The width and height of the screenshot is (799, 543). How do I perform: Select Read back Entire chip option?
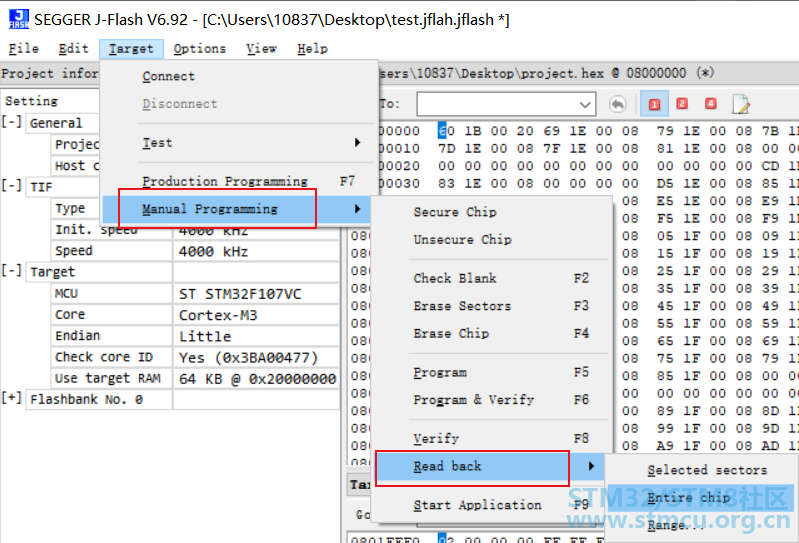(x=700, y=498)
